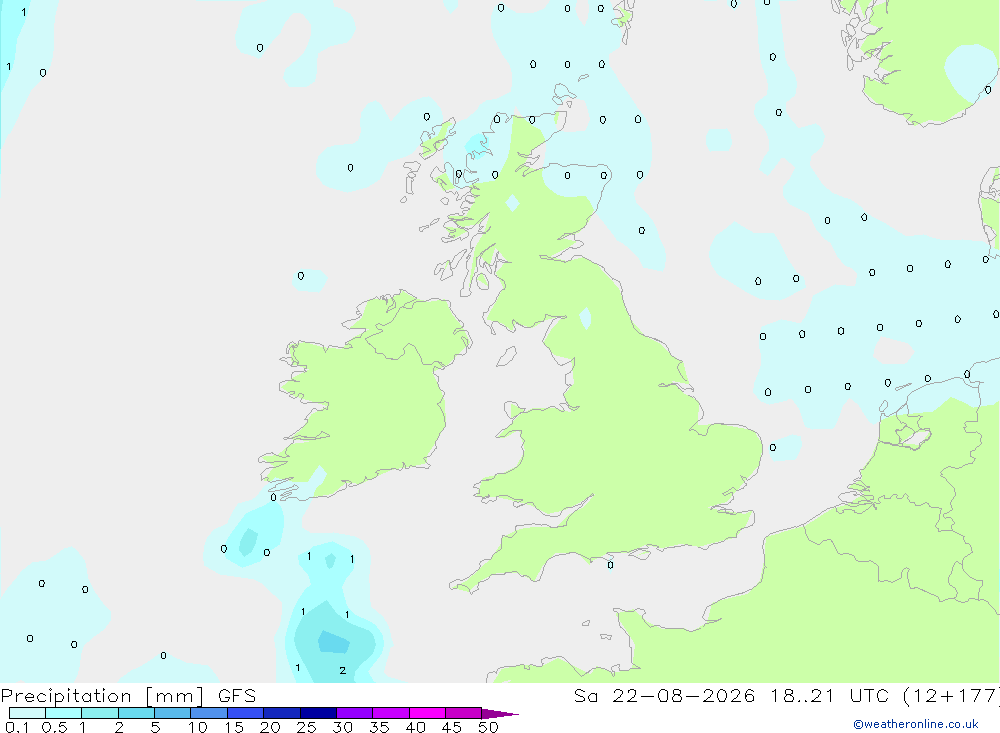Click the '15' legend scale label
1000x733 pixels.
[x=233, y=727]
